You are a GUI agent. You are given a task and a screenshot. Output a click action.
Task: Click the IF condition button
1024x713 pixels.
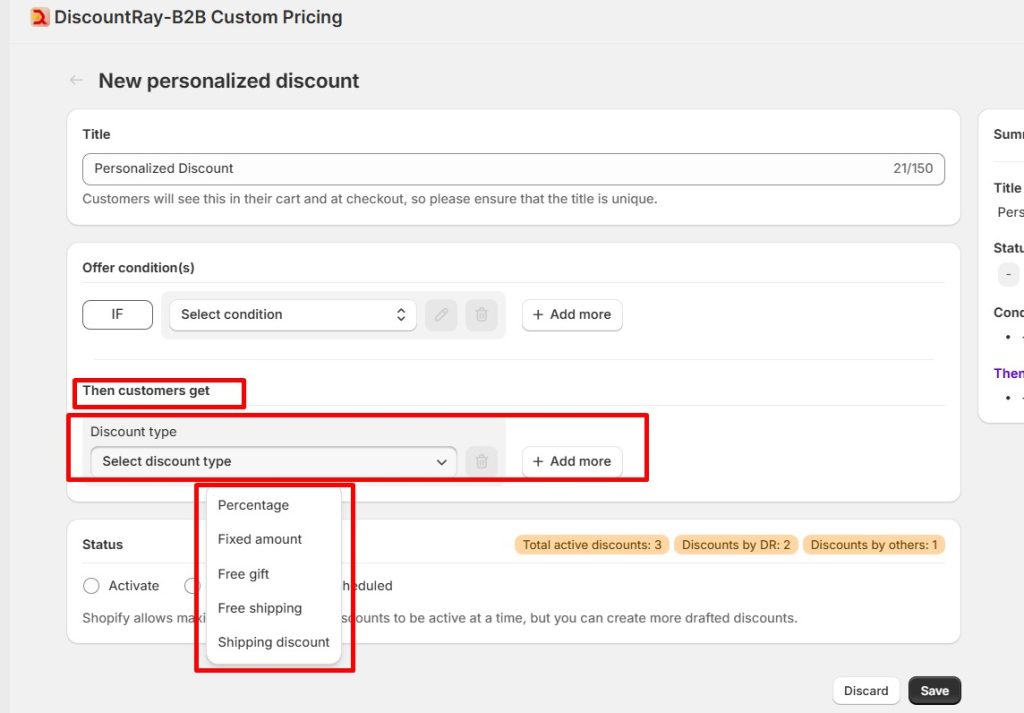pos(117,314)
